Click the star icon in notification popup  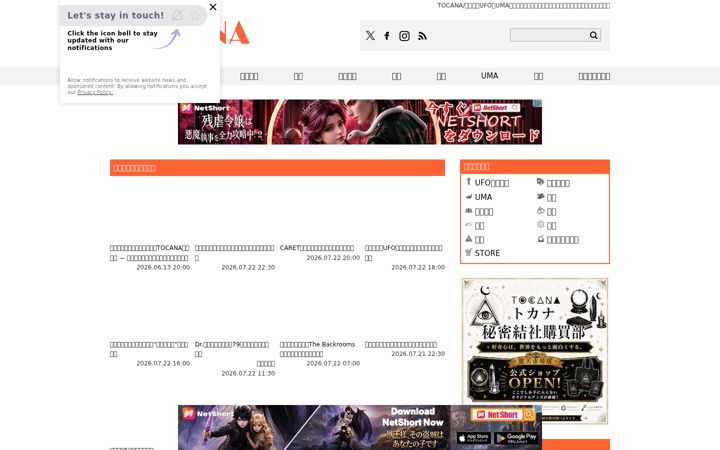[x=195, y=15]
